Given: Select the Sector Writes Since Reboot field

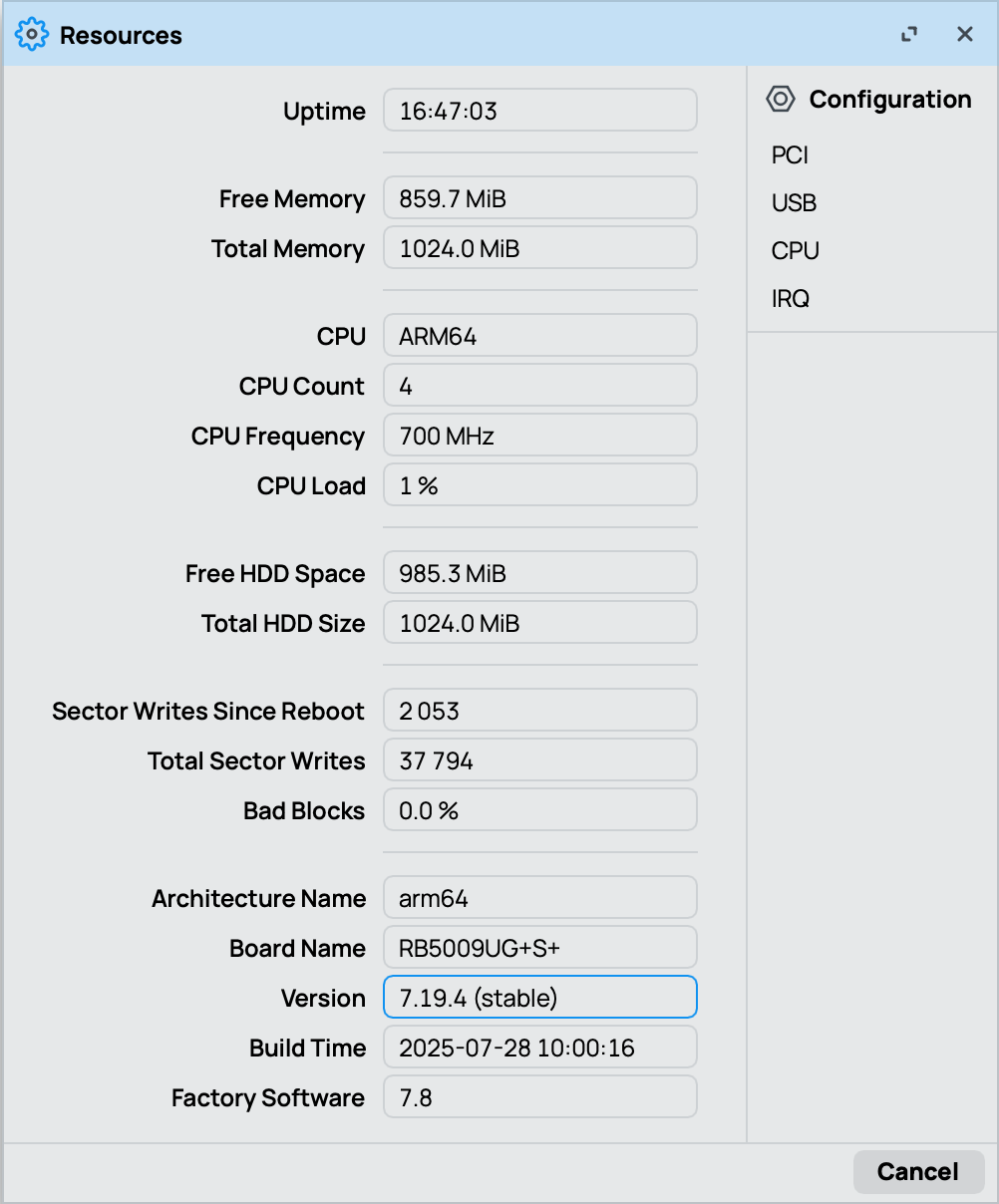Looking at the screenshot, I should 540,710.
